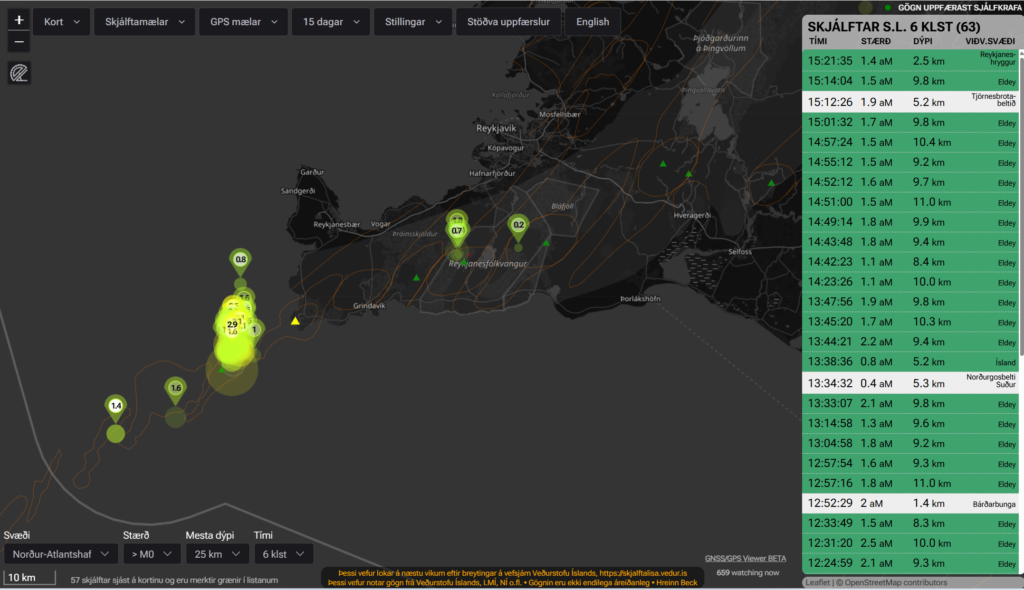Select the 15:12:26 Tjörnesbrotabeltið quake row
The height and width of the screenshot is (590, 1024).
(x=911, y=101)
